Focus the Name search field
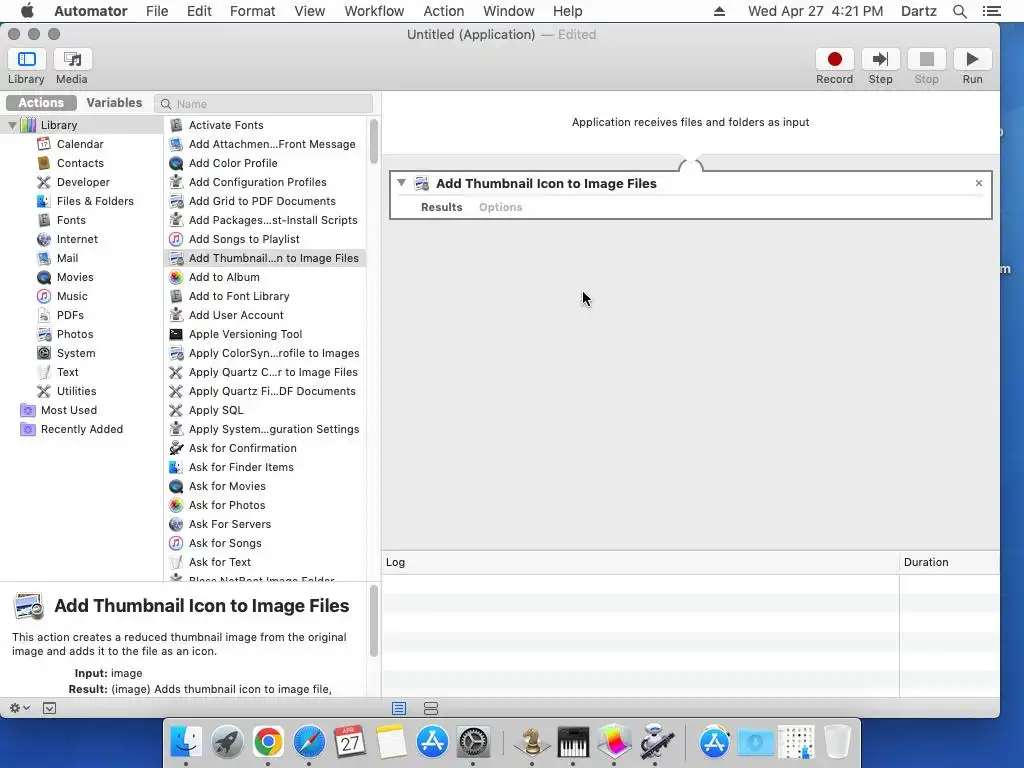 pos(264,104)
